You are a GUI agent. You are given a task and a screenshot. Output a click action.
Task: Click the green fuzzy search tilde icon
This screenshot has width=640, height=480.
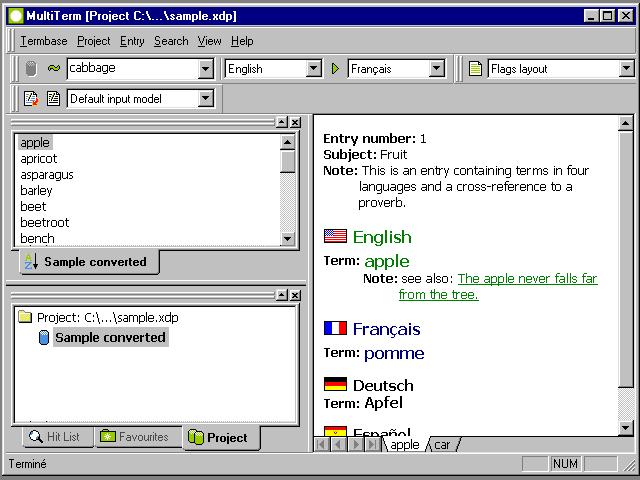54,69
